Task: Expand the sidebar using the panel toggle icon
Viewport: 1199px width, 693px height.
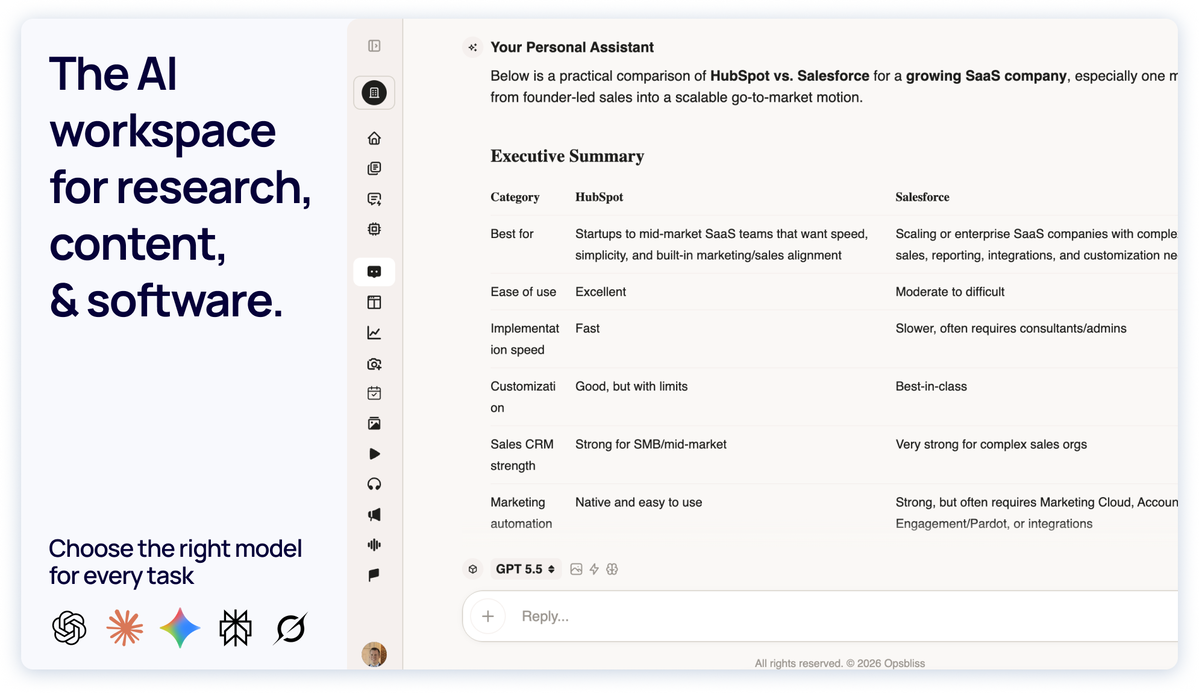Action: click(x=374, y=46)
